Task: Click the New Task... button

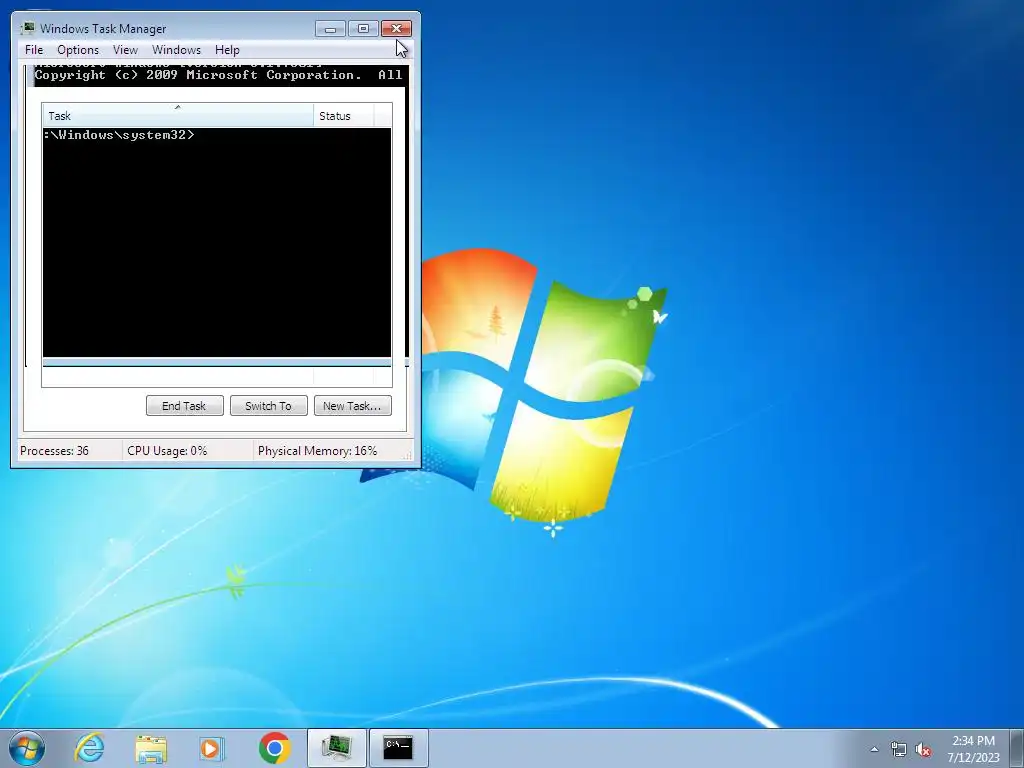Action: [x=353, y=406]
